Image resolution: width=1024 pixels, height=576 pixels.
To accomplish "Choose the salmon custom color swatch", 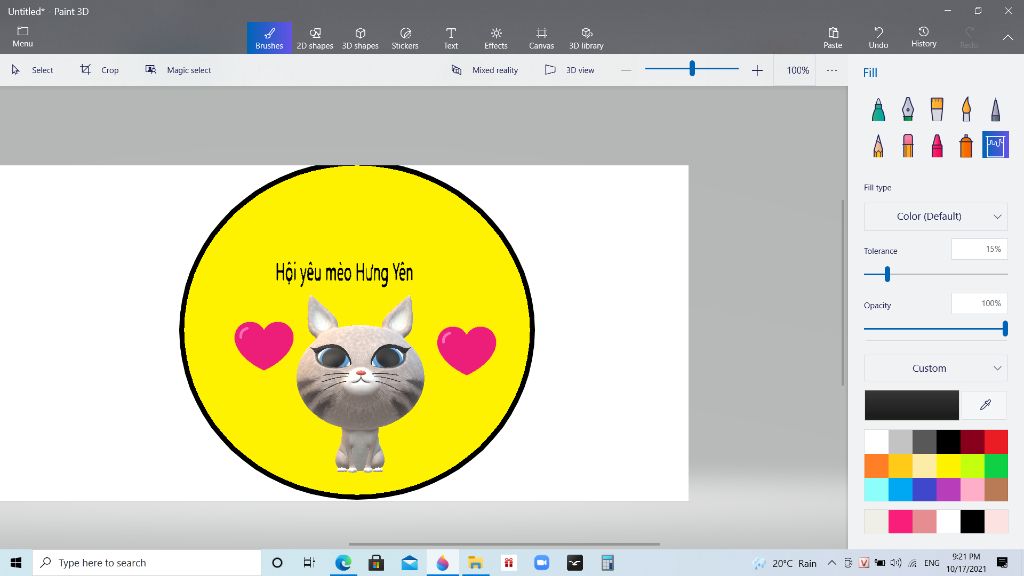I will [924, 522].
